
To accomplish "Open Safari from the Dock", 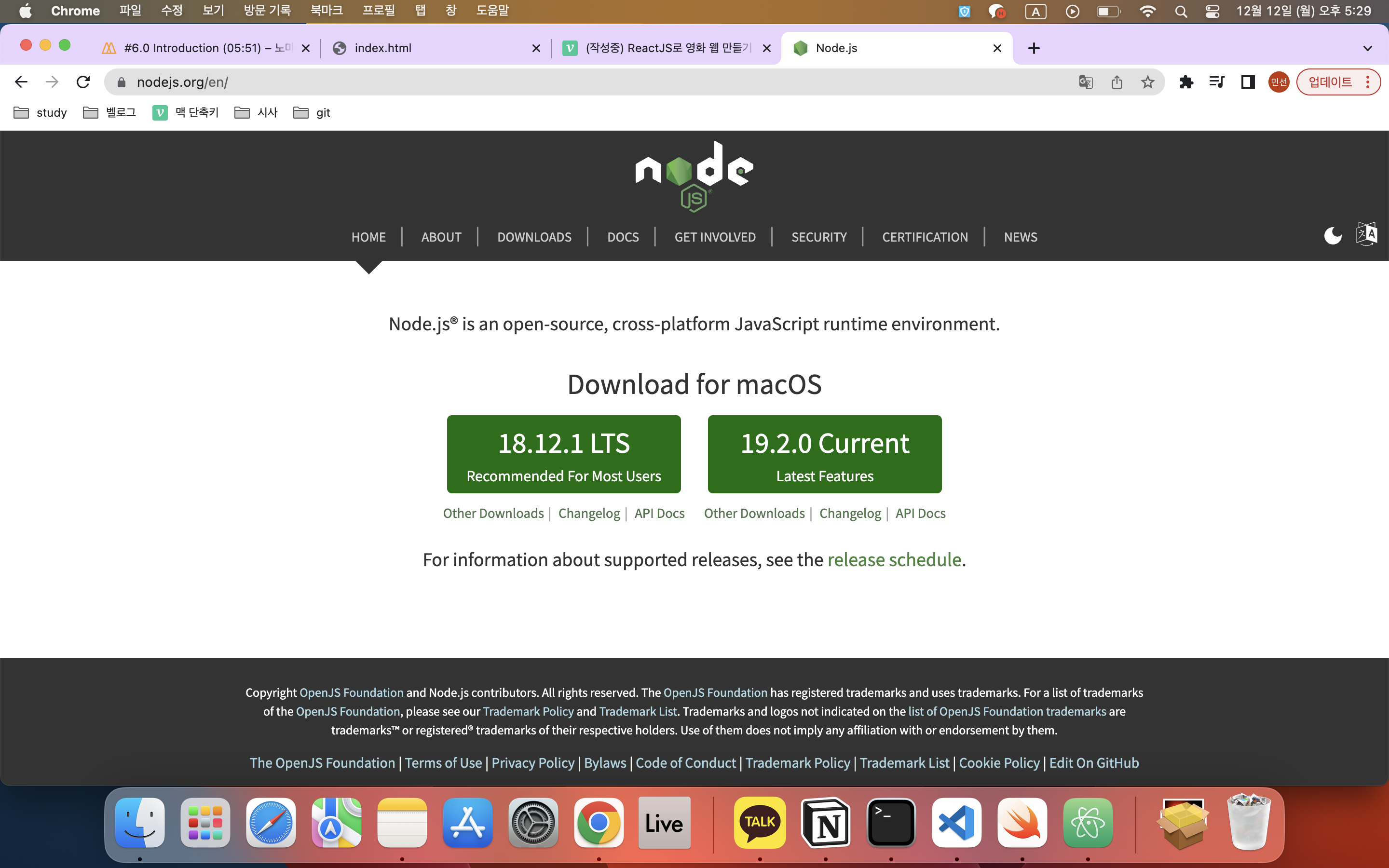I will (x=271, y=823).
